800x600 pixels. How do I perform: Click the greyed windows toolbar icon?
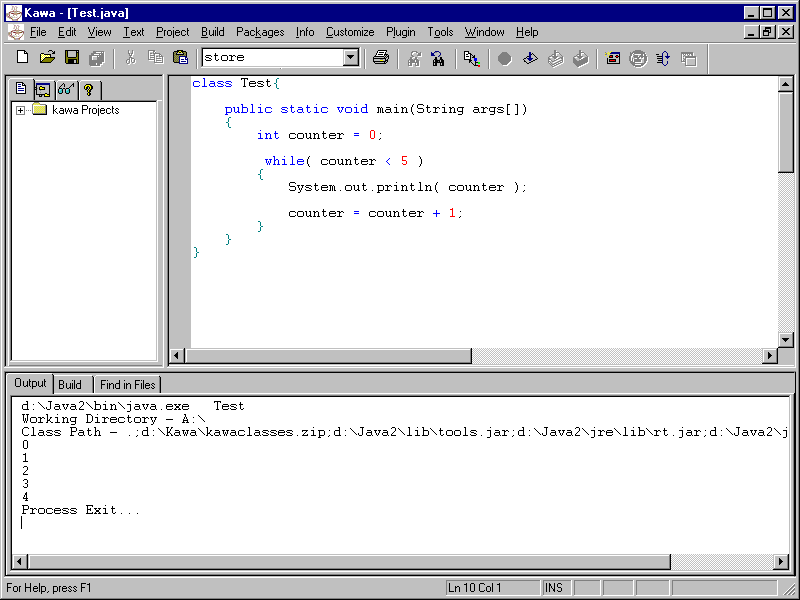click(689, 59)
